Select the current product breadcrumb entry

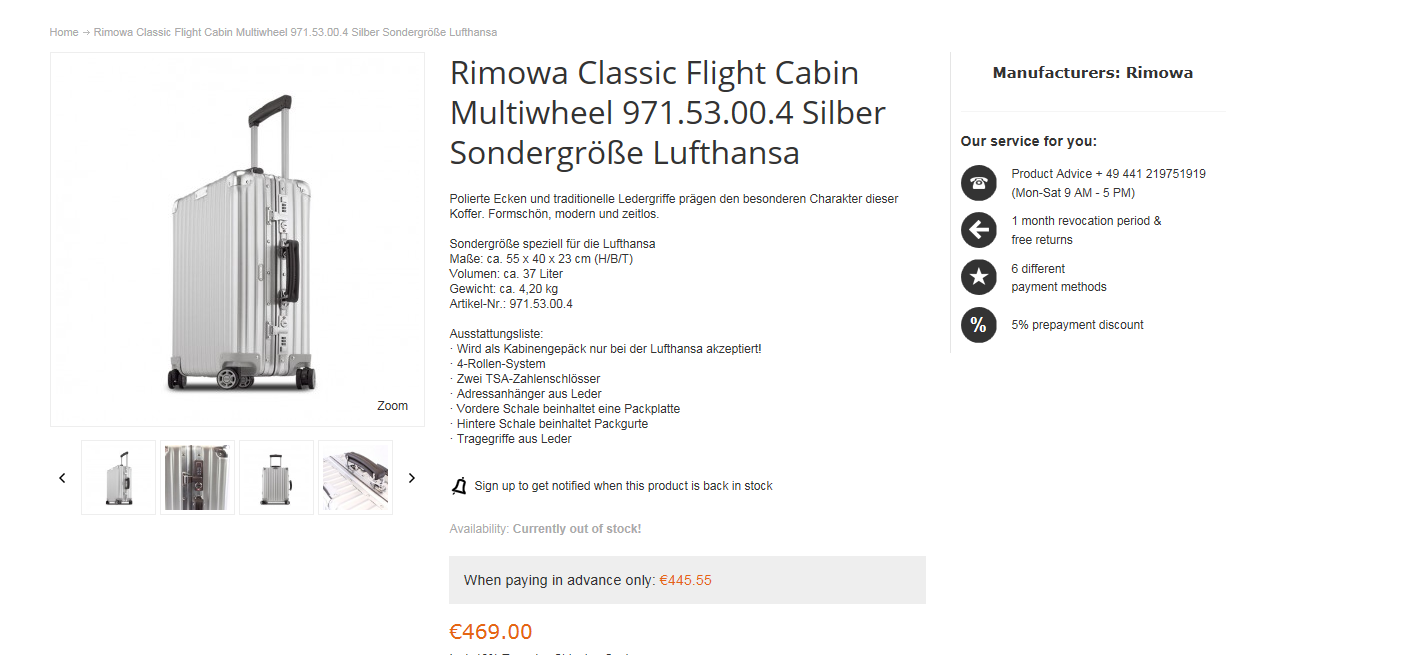(x=294, y=32)
